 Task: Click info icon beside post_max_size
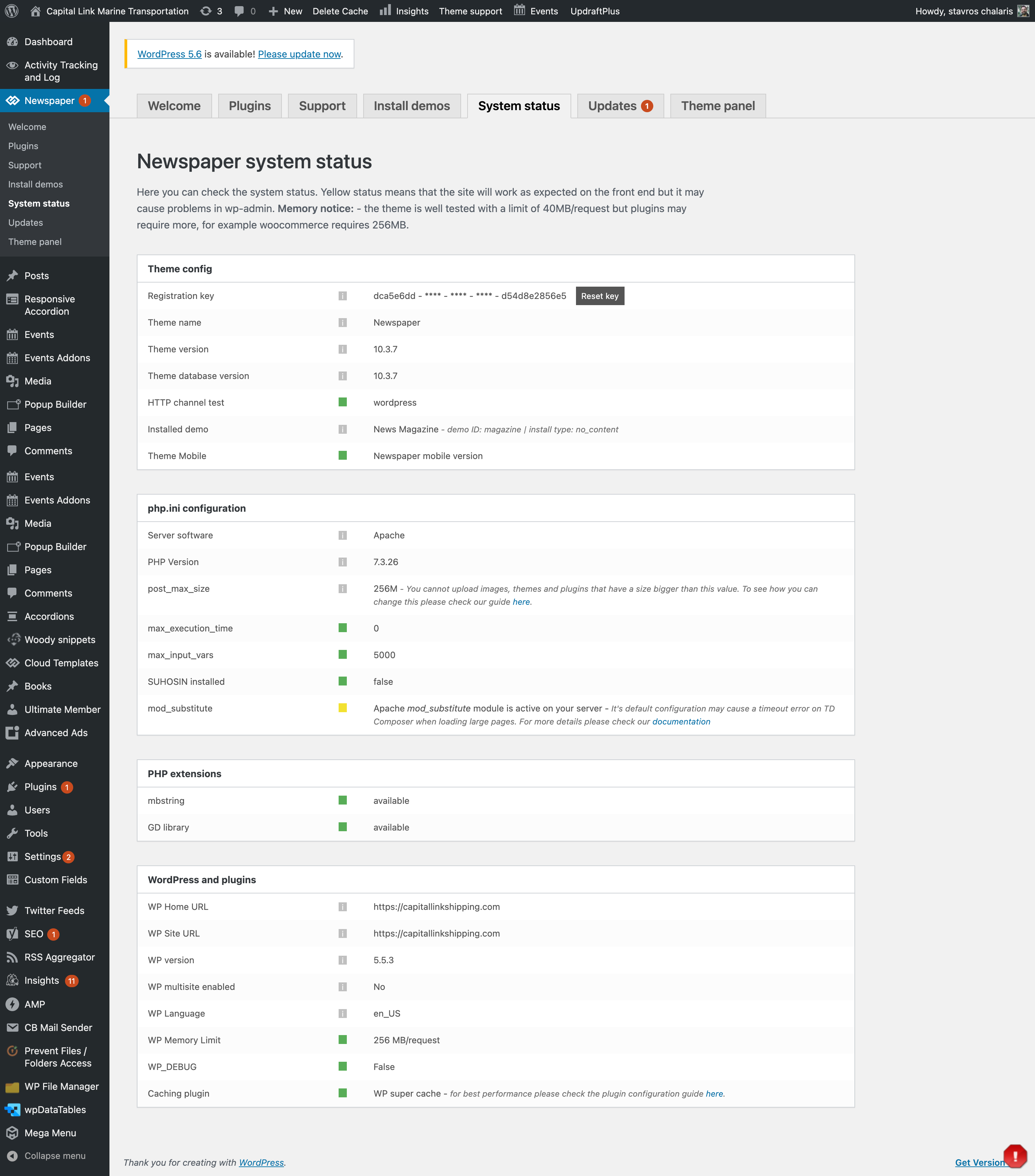[342, 589]
